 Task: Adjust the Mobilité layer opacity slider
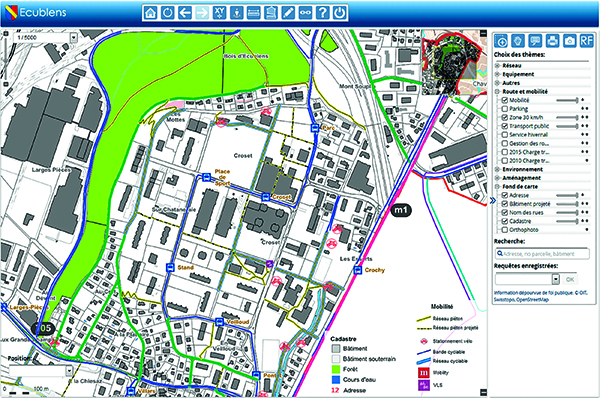click(x=567, y=100)
